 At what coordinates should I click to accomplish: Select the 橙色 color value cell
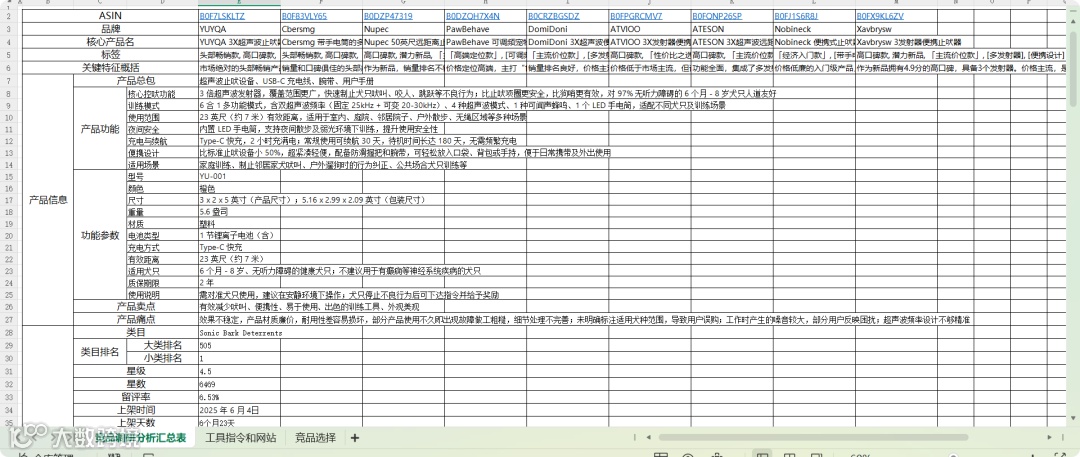pyautogui.click(x=239, y=188)
